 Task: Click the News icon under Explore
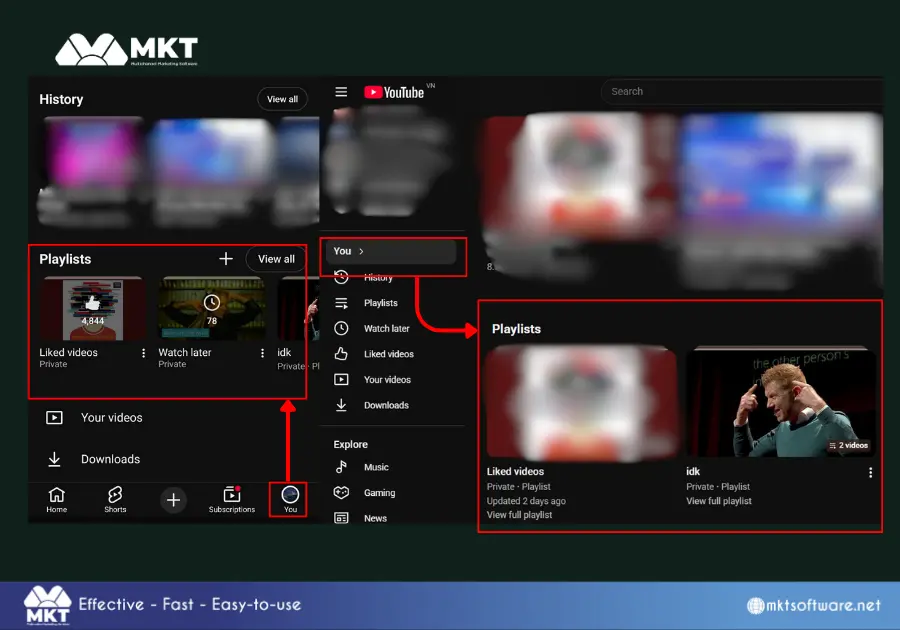click(341, 518)
